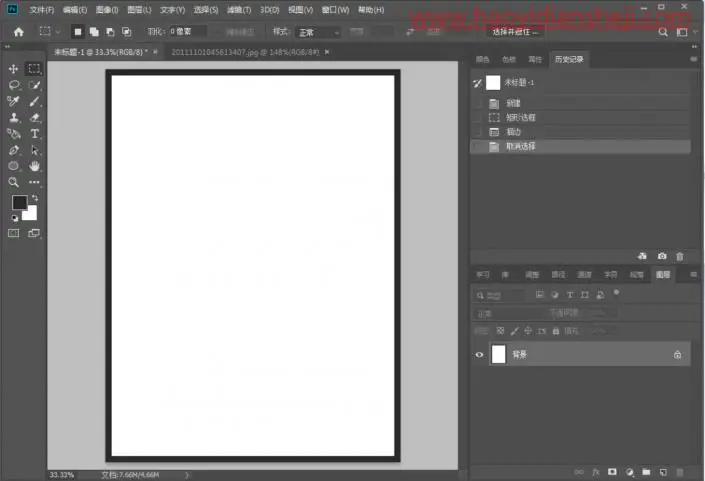Select the Path Selection arrow tool
This screenshot has width=705, height=481.
click(x=34, y=150)
